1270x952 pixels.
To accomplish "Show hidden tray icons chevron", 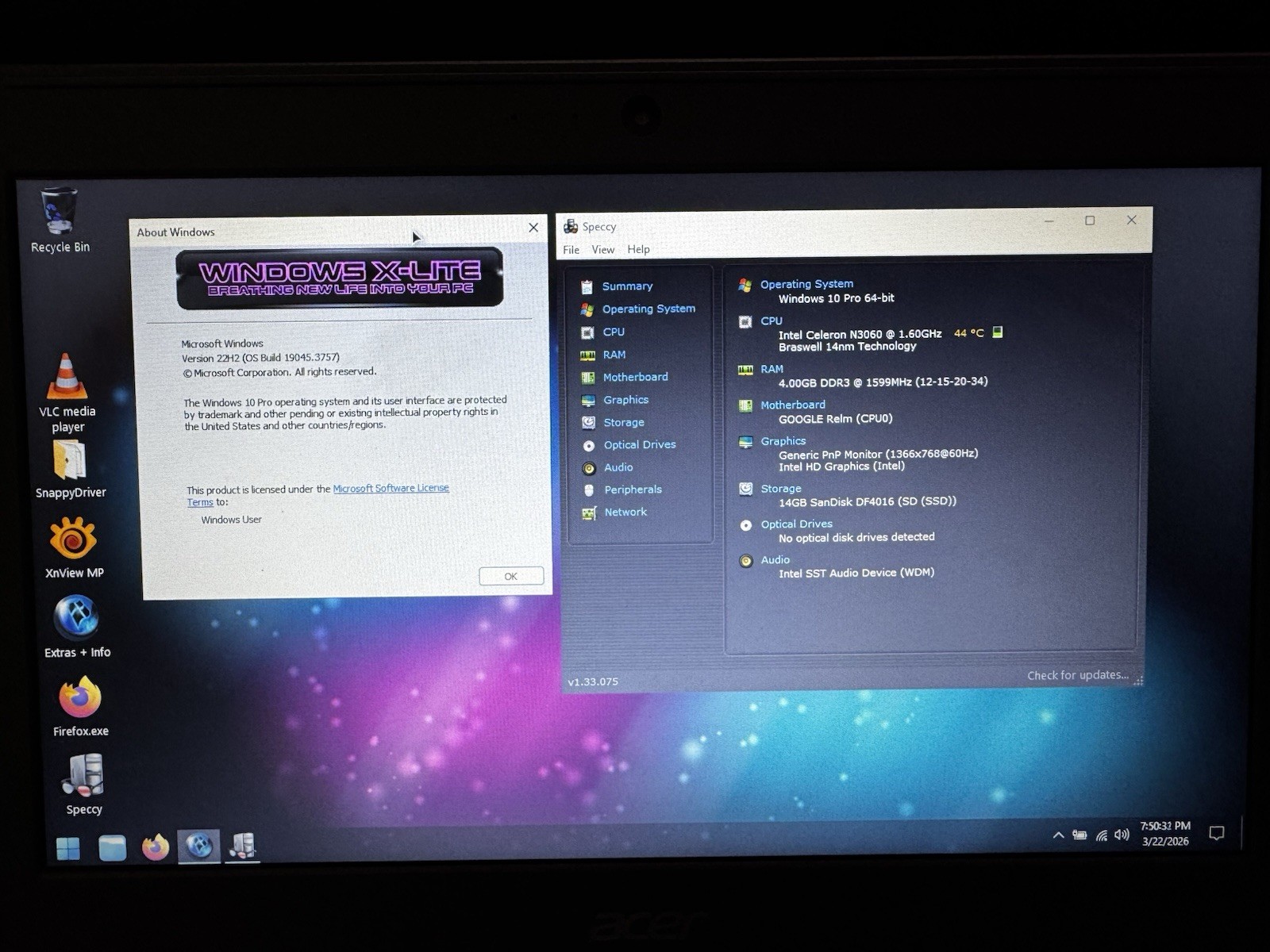I will coord(1058,835).
